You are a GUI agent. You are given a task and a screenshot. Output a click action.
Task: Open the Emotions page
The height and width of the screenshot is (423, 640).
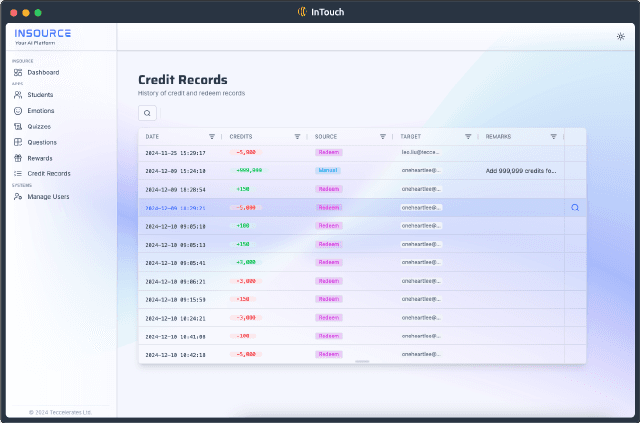40,111
